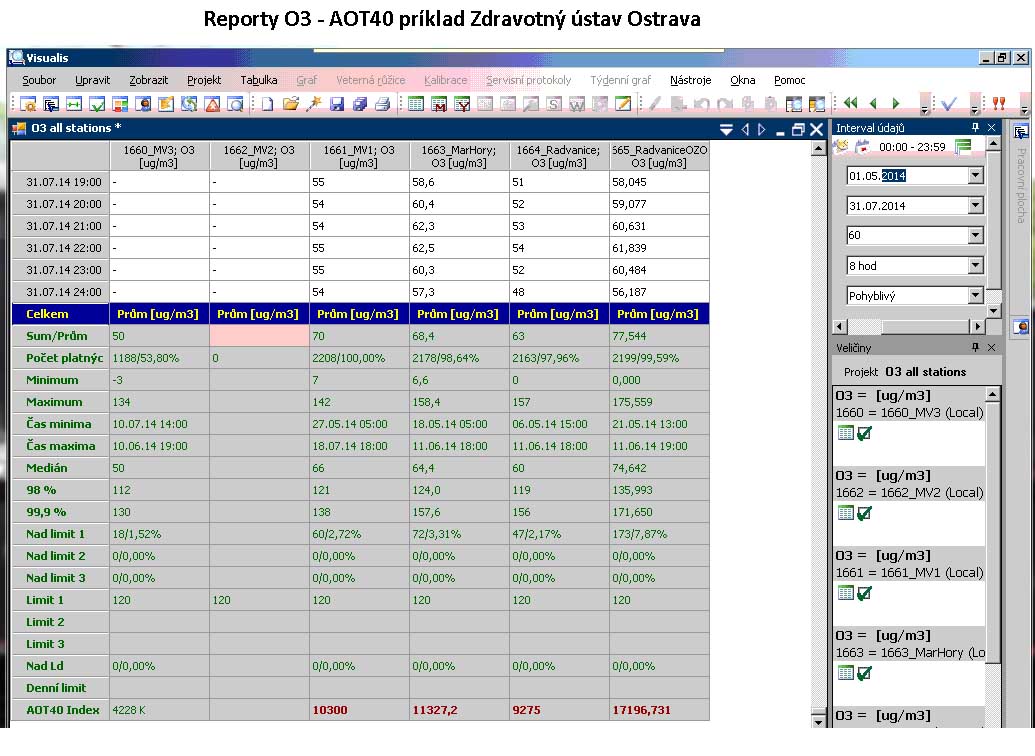Image resolution: width=1035 pixels, height=756 pixels.
Task: Click the window icon with blue refresh arrows
Action: click(189, 104)
